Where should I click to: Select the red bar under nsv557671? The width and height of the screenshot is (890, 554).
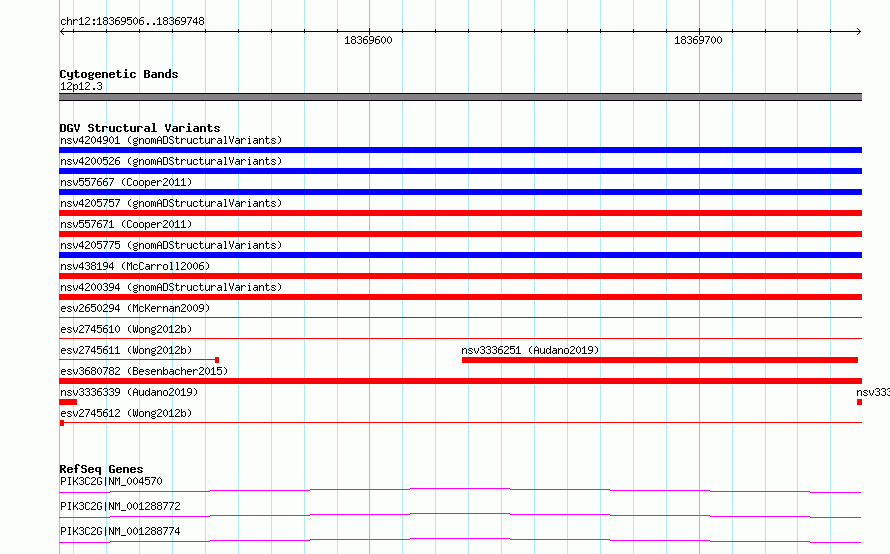pos(460,234)
